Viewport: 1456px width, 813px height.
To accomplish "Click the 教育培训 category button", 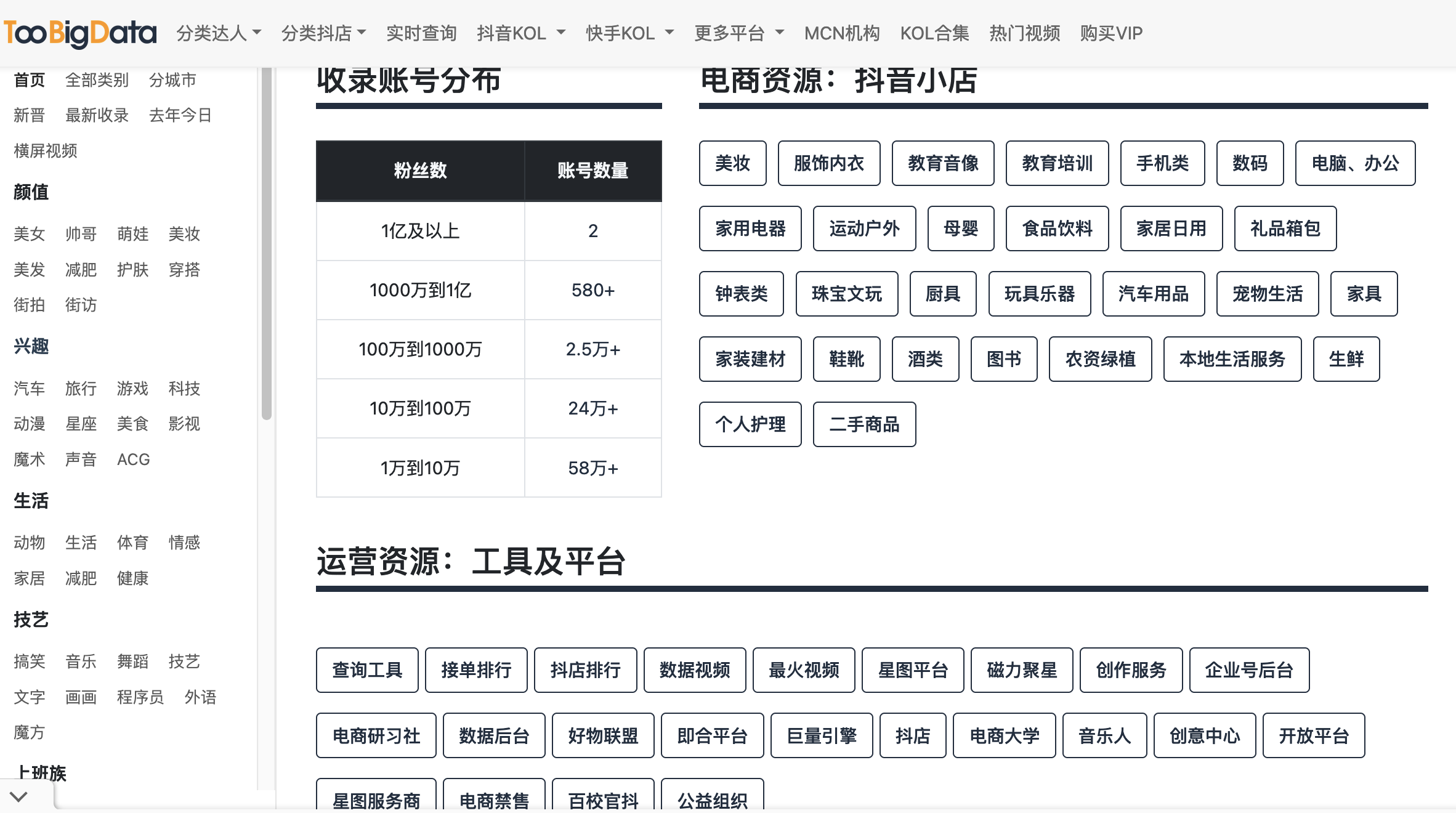I will [1058, 163].
